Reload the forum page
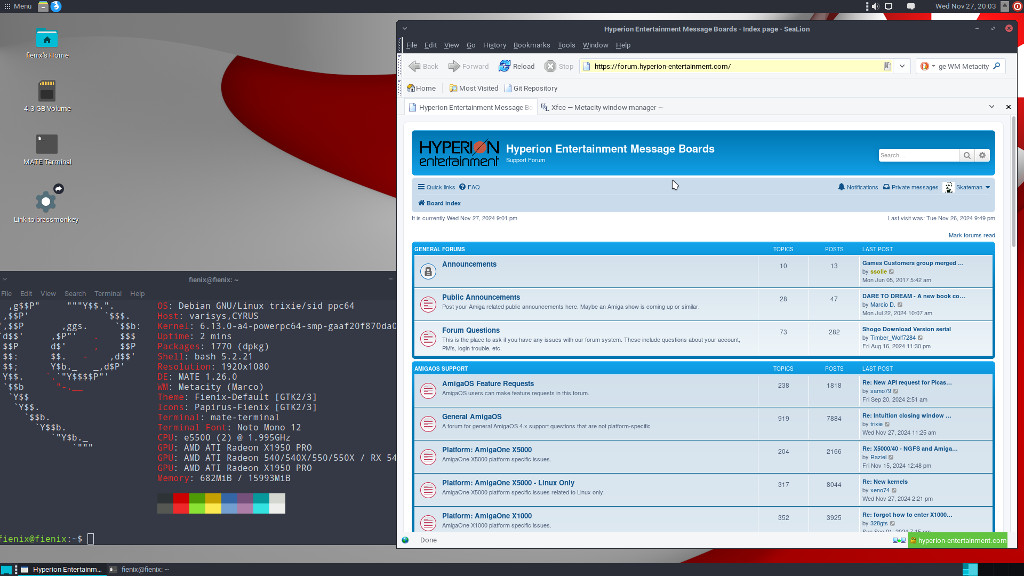This screenshot has width=1024, height=576. pyautogui.click(x=517, y=66)
